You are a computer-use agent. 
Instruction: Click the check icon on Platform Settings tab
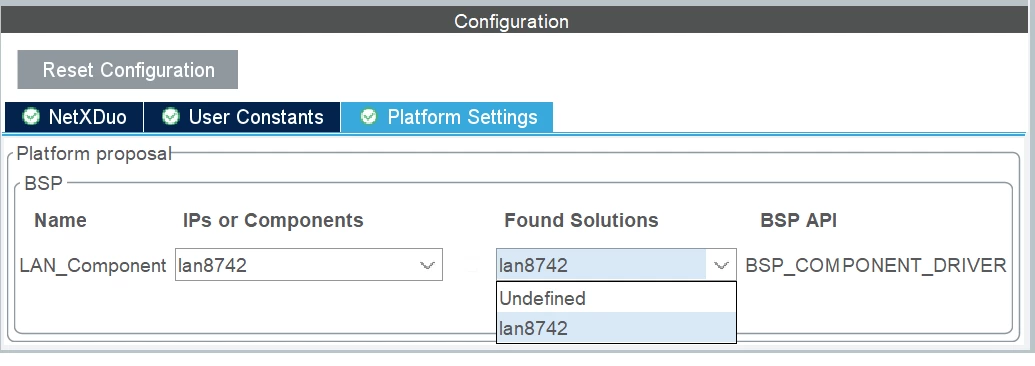(x=369, y=117)
